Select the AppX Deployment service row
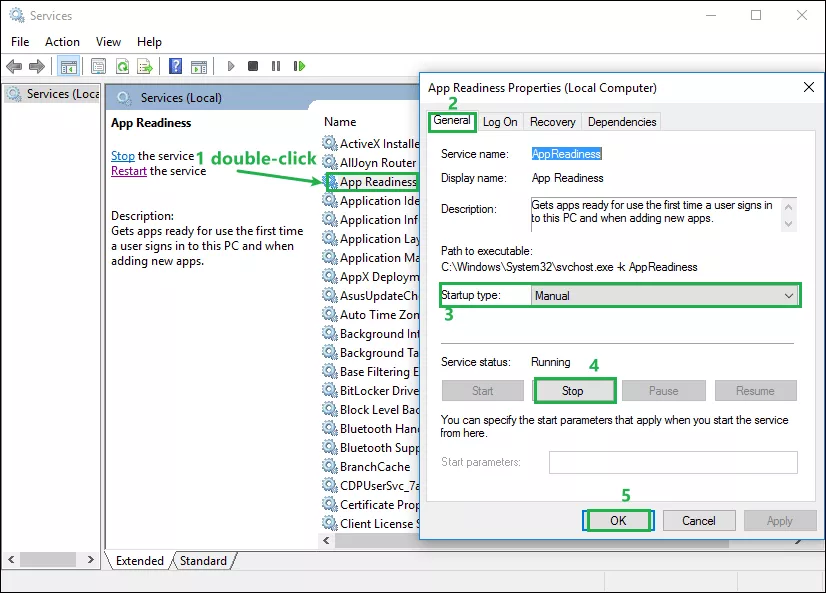This screenshot has height=593, width=826. click(x=371, y=276)
